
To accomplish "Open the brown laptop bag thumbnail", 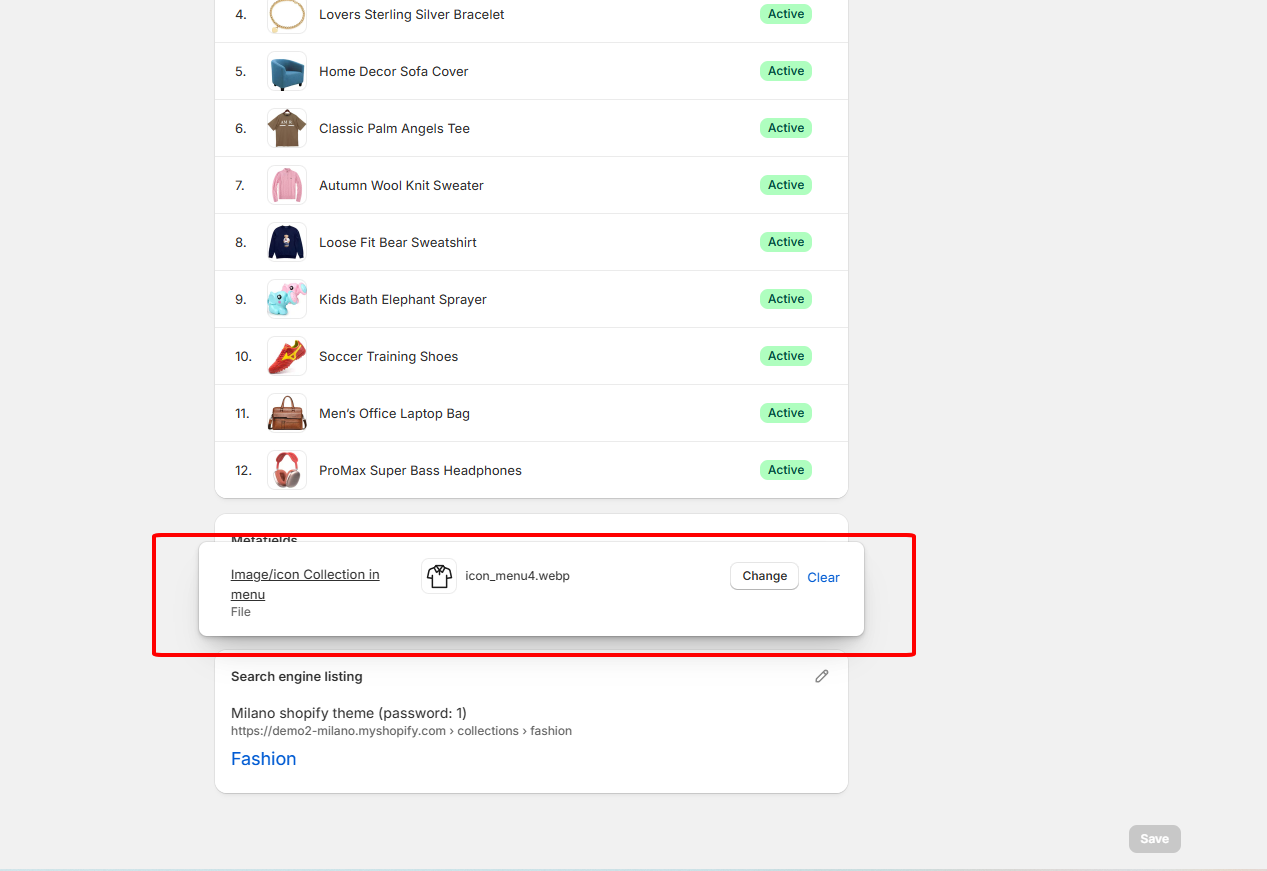I will click(x=287, y=414).
